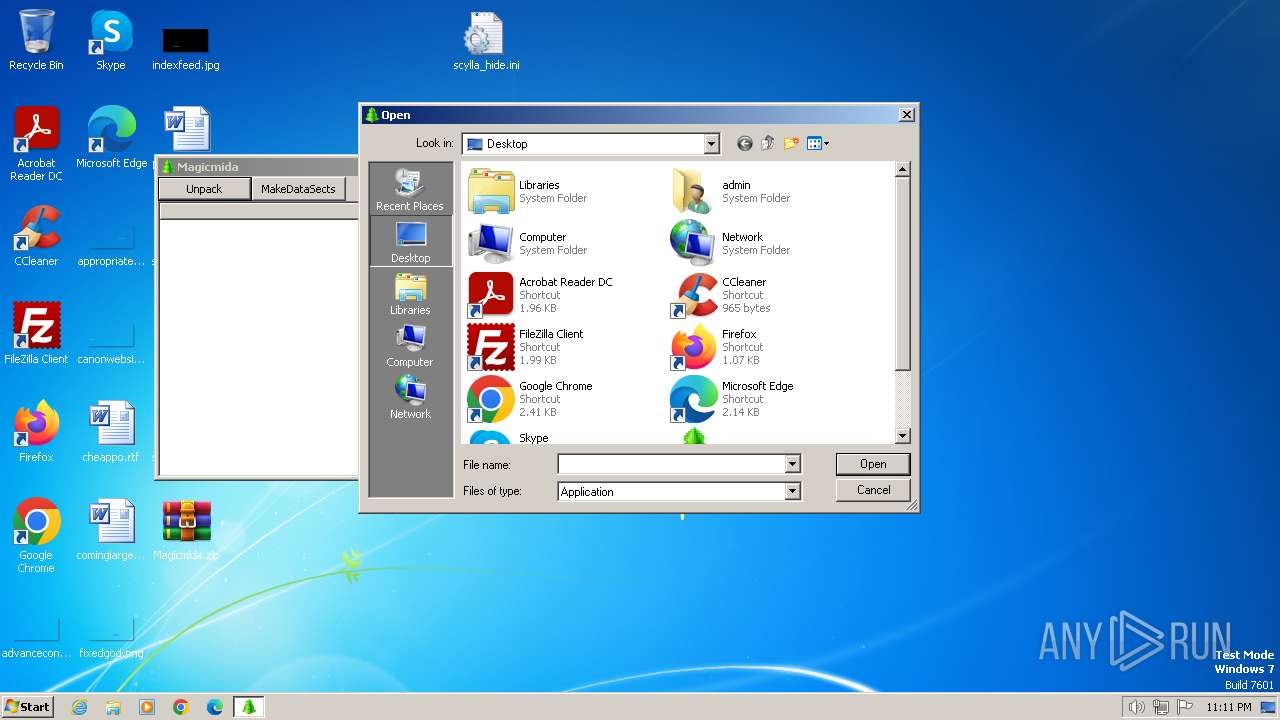Select Desktop in places sidebar
This screenshot has width=1280, height=720.
(410, 241)
